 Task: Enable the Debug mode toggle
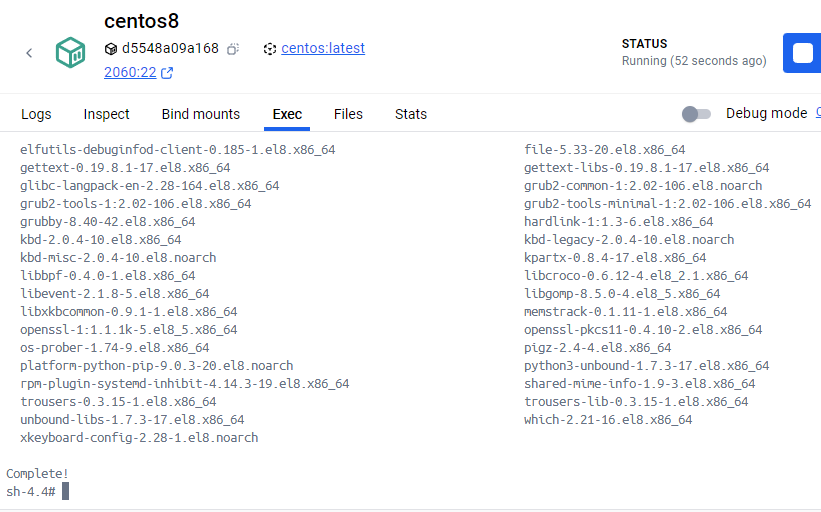coord(696,114)
